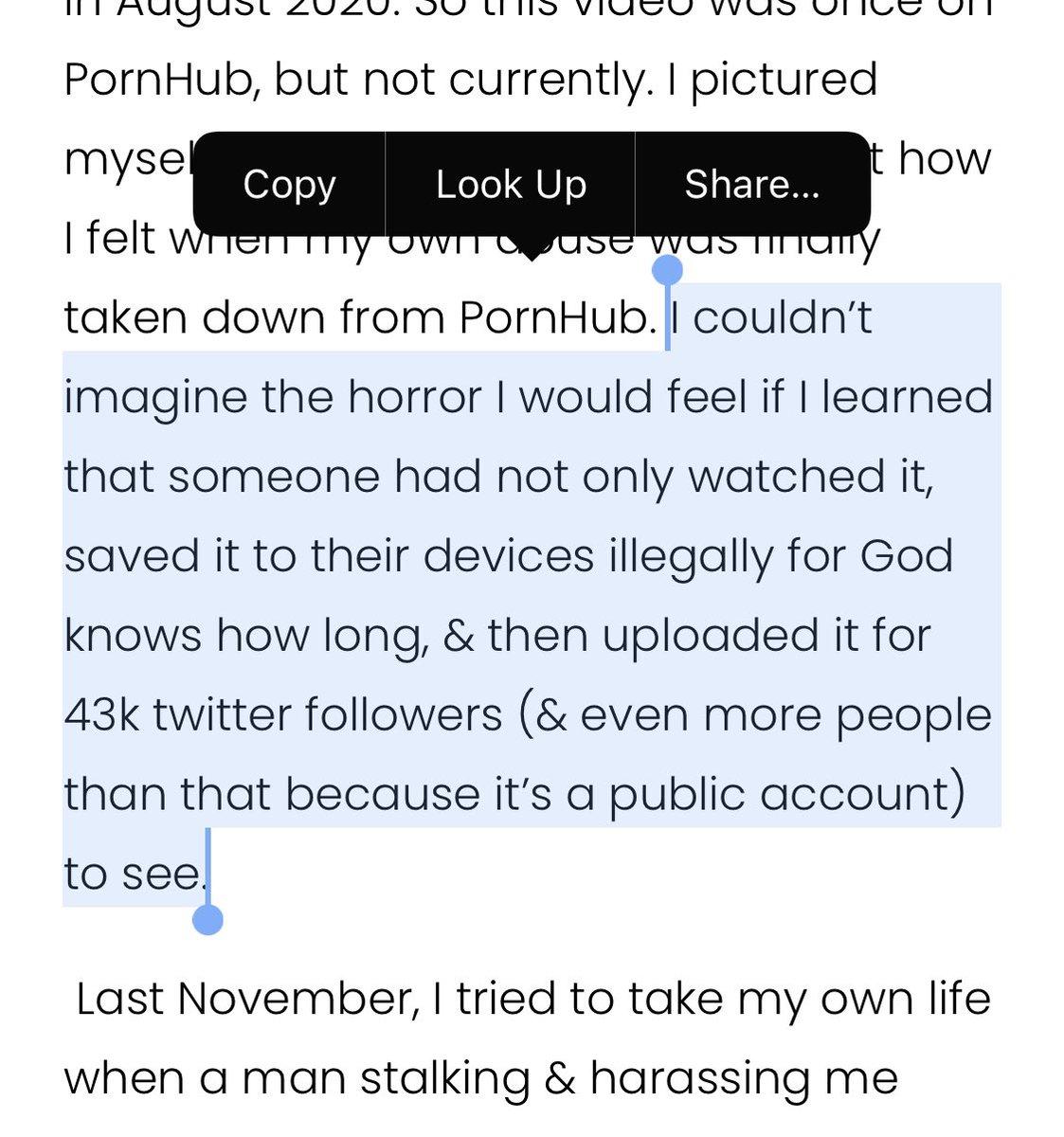1064x1137 pixels.
Task: Tap the bottom selection handle dot
Action: tap(207, 919)
